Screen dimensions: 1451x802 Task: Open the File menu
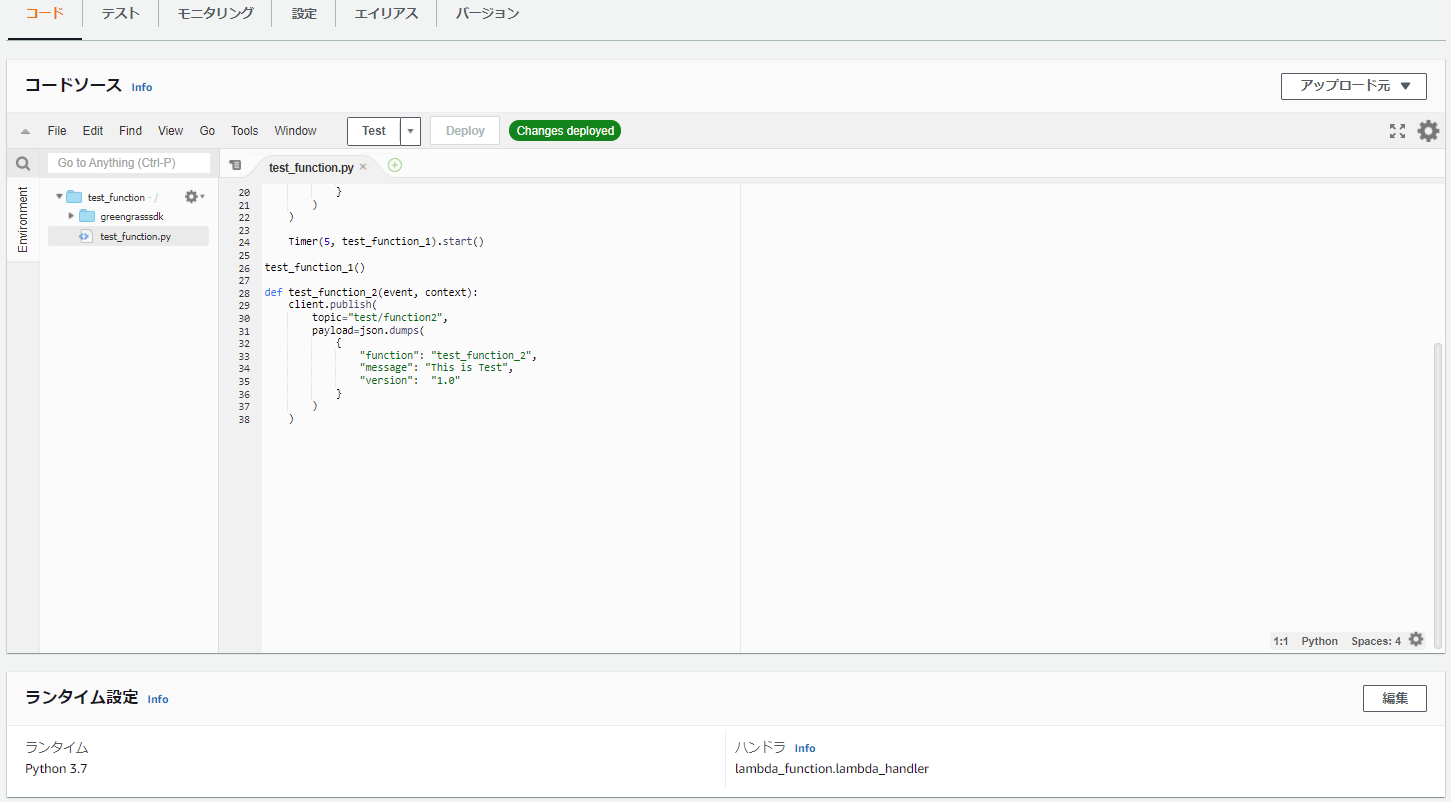(x=57, y=131)
